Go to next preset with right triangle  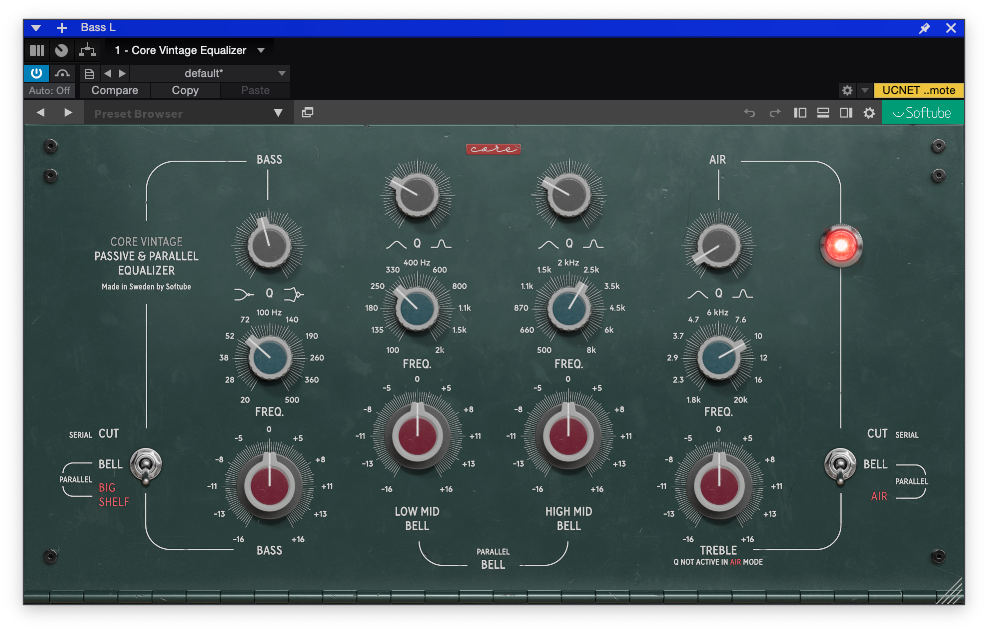[x=122, y=73]
